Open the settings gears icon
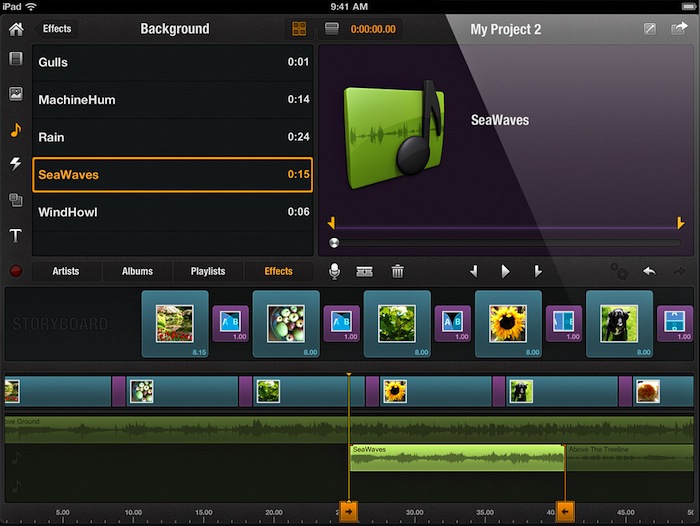This screenshot has width=700, height=526. point(619,271)
